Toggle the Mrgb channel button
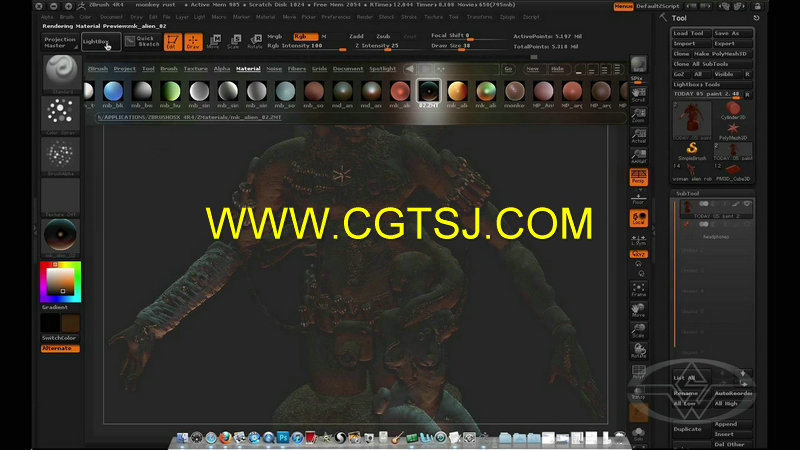This screenshot has width=800, height=450. [x=274, y=36]
